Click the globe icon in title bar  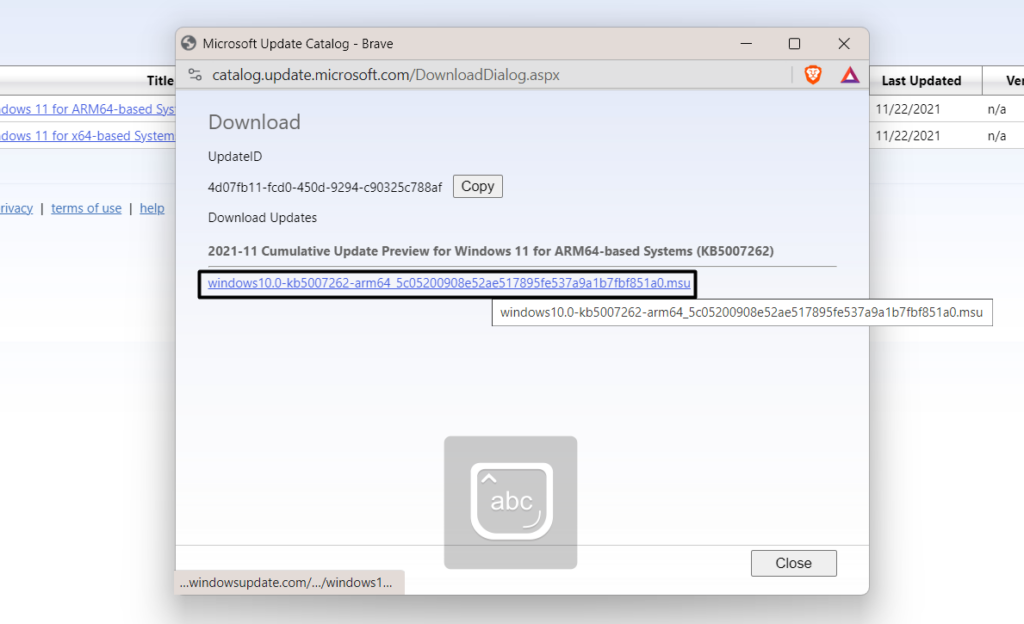[189, 43]
